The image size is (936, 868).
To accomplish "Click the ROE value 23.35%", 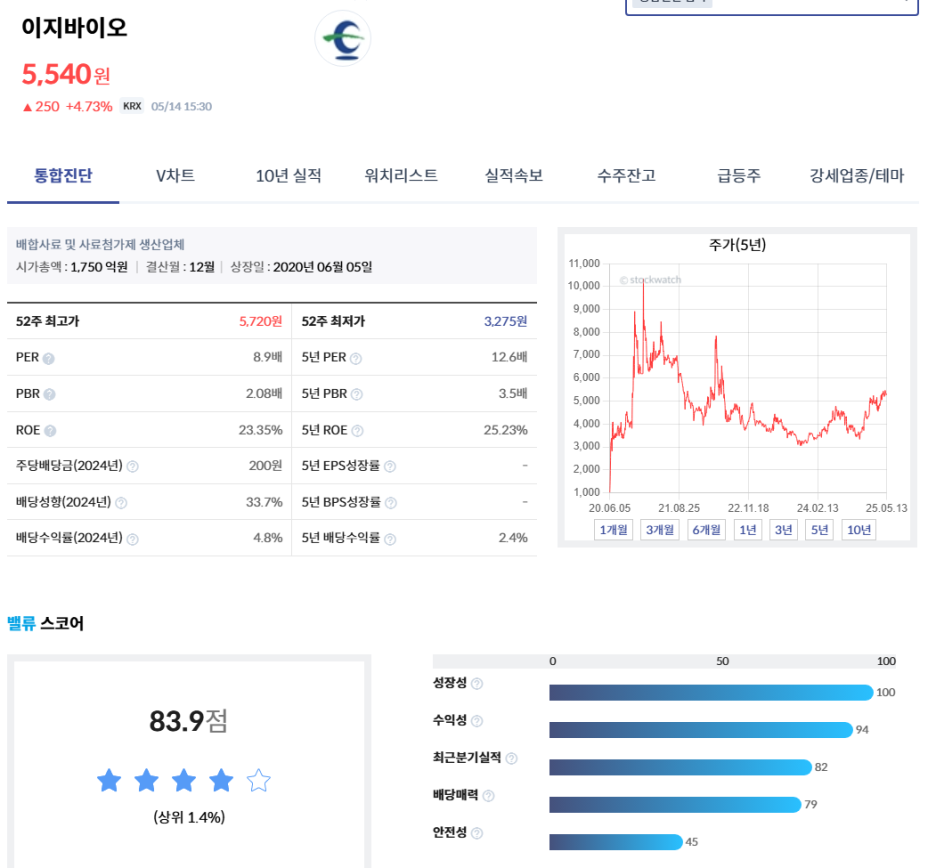I will click(260, 430).
